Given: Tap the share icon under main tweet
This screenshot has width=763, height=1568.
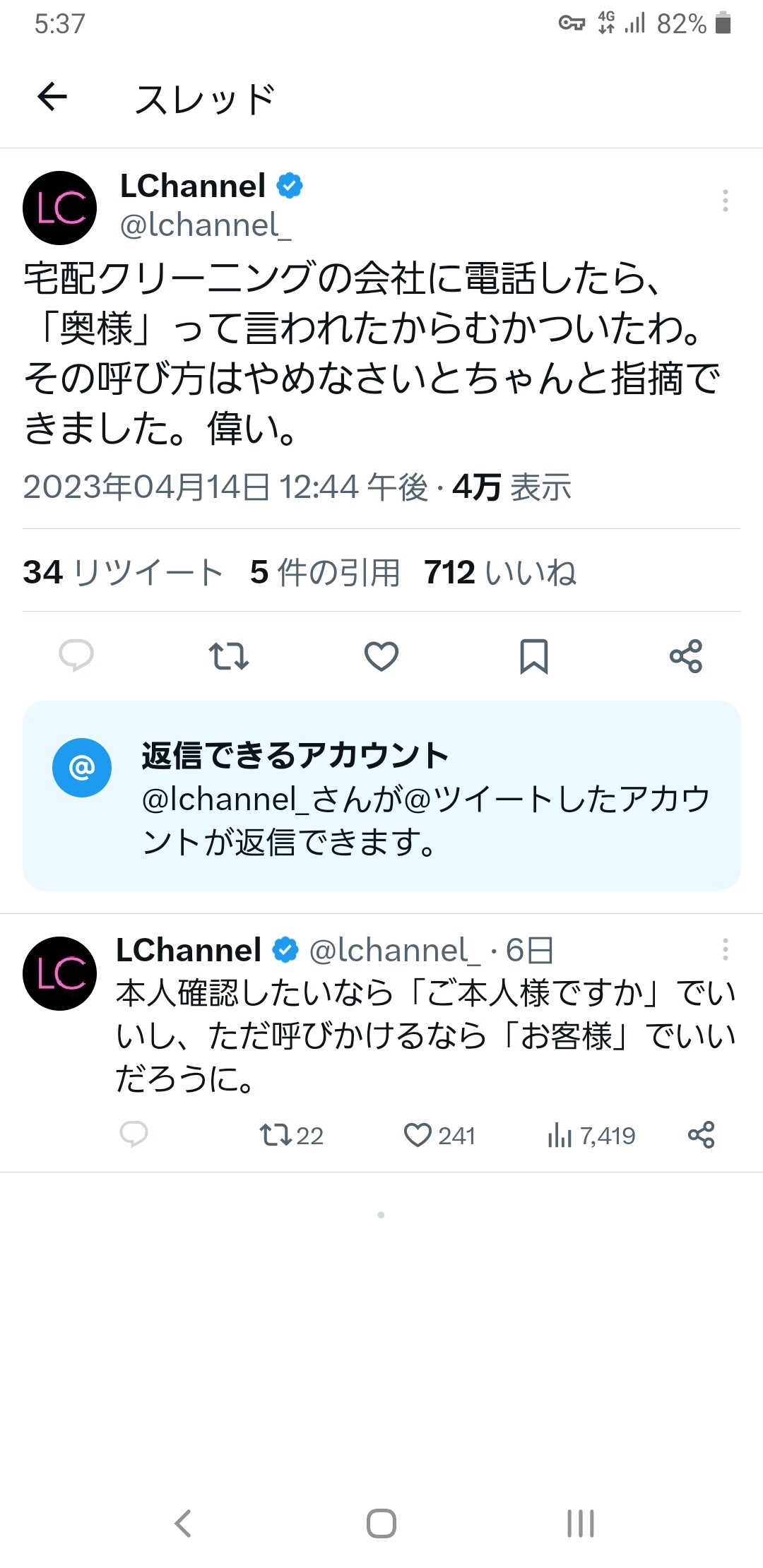Looking at the screenshot, I should click(x=686, y=655).
